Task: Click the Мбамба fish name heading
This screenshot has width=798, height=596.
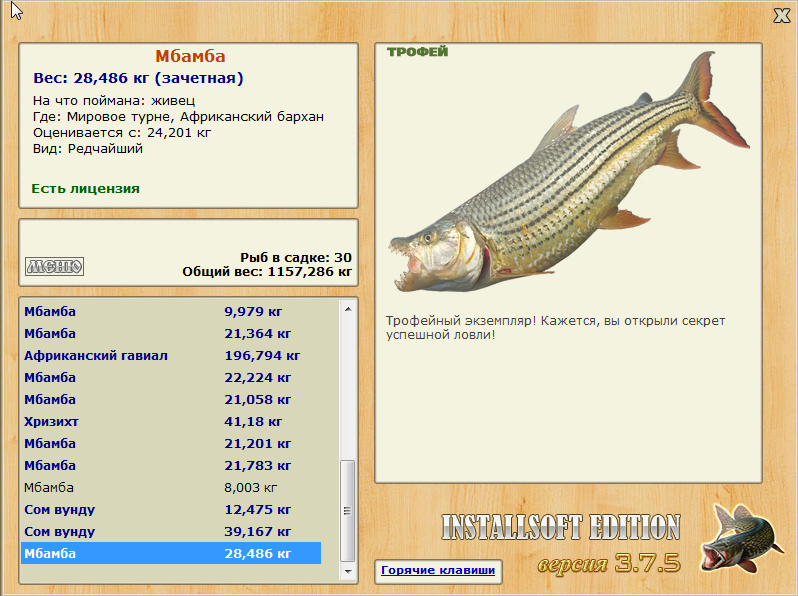Action: tap(190, 56)
